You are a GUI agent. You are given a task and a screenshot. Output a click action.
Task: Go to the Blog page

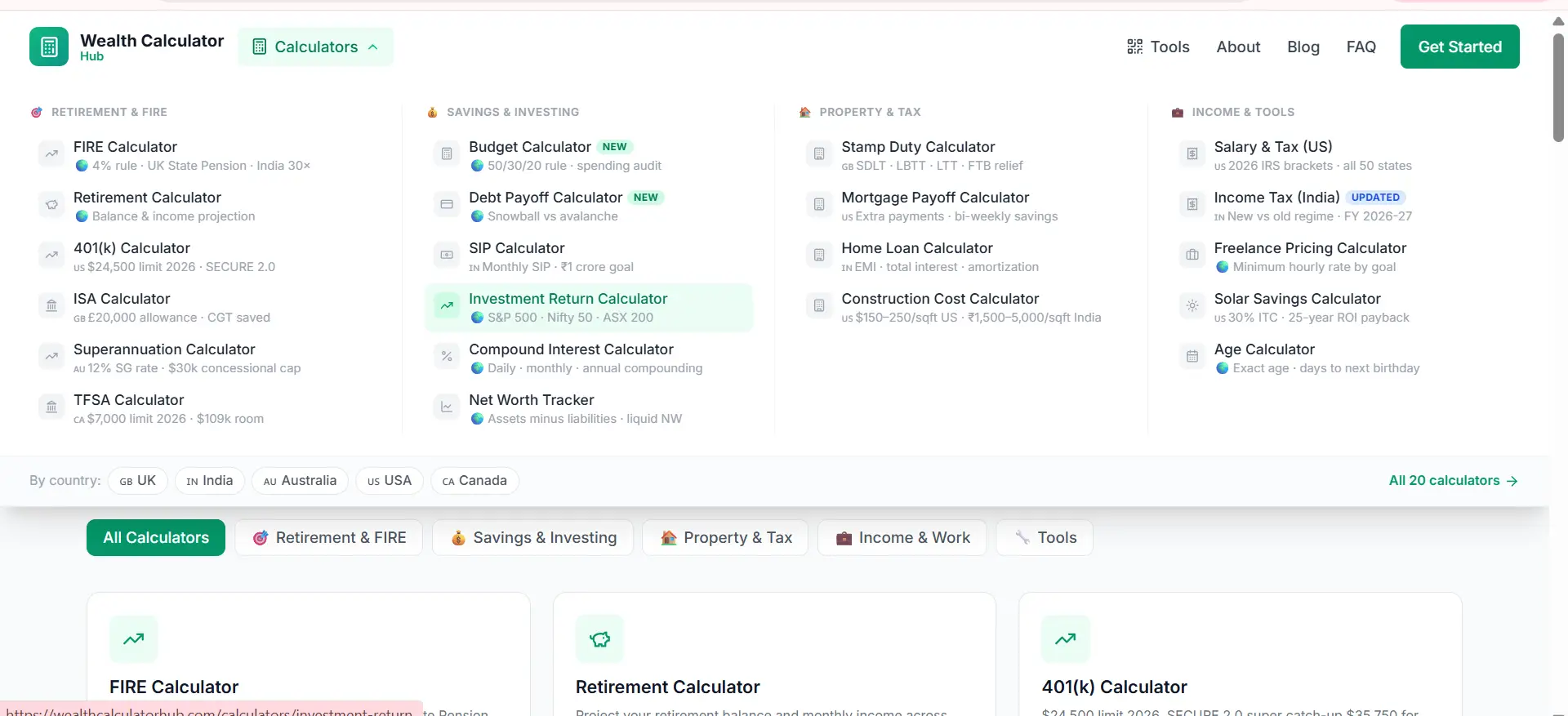coord(1303,47)
